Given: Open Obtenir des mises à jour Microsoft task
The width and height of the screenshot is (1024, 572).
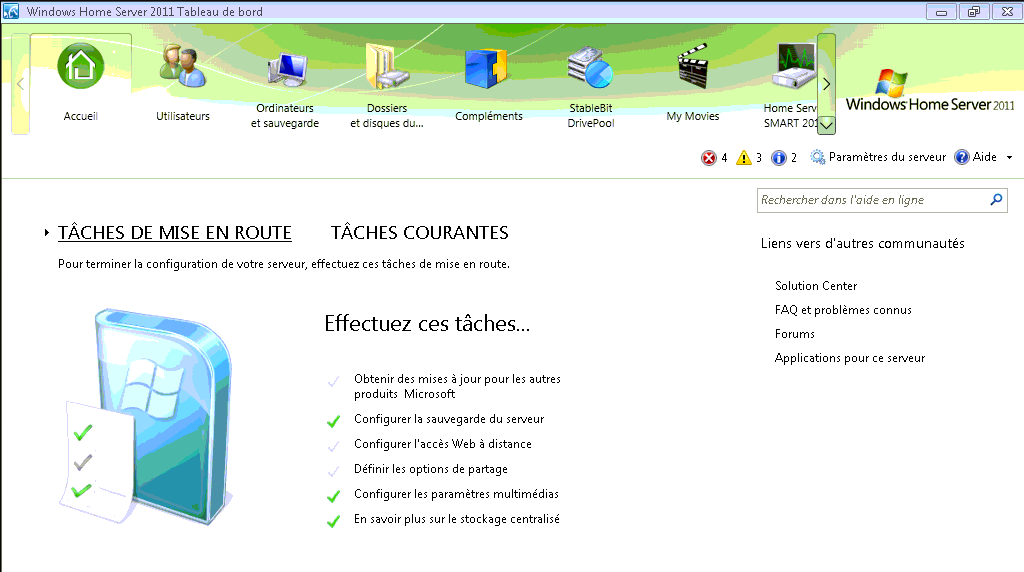Looking at the screenshot, I should click(457, 387).
